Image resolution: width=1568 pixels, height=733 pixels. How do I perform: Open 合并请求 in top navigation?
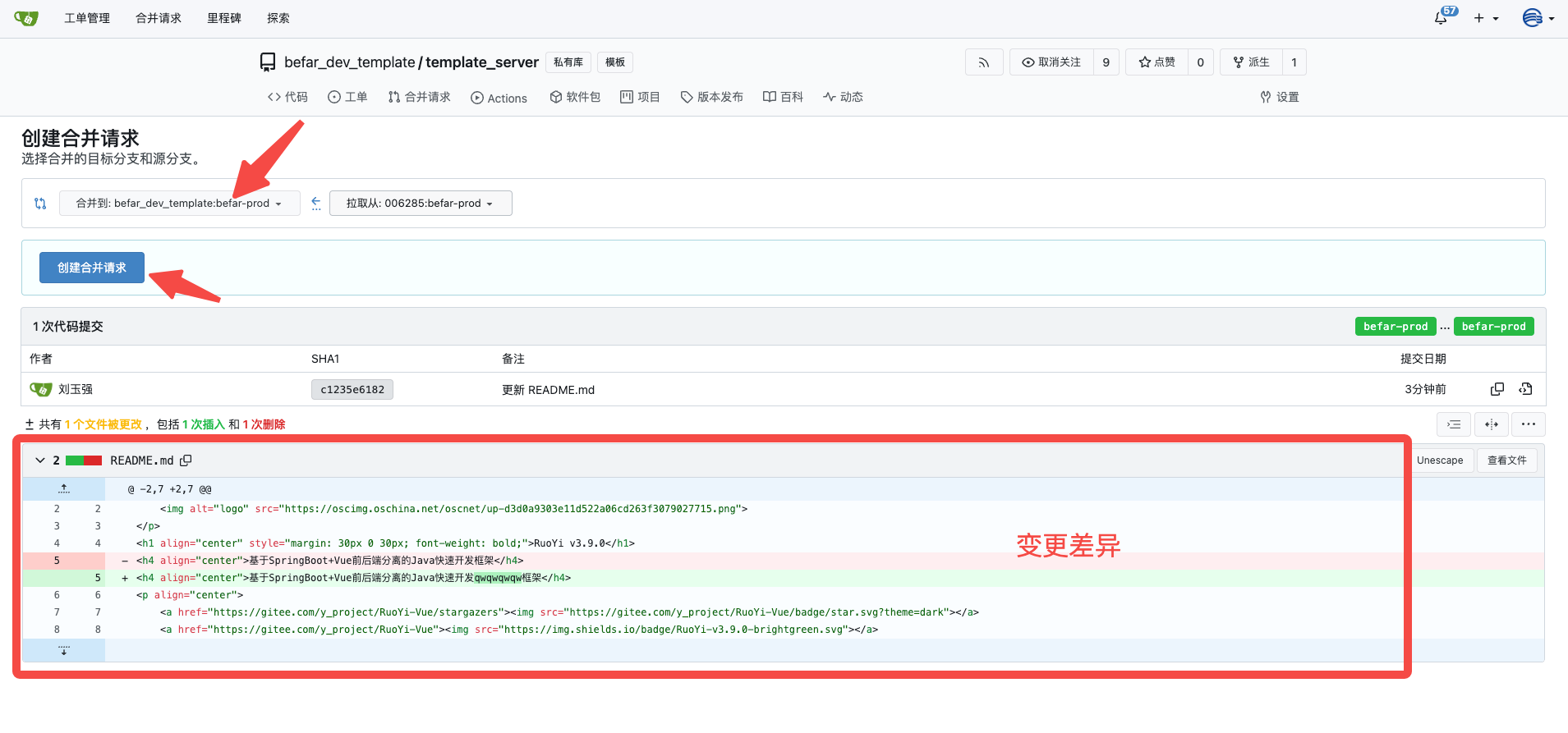[x=159, y=18]
